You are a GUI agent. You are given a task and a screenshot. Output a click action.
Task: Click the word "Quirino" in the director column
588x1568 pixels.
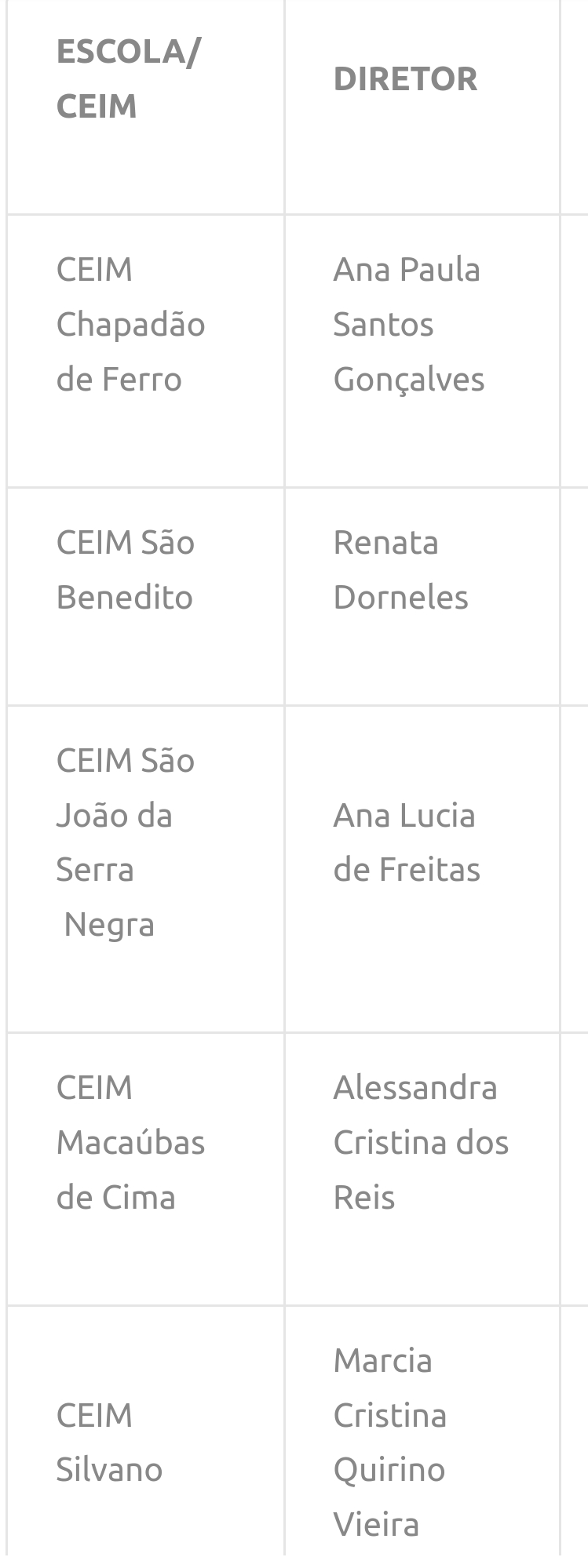tap(389, 1469)
